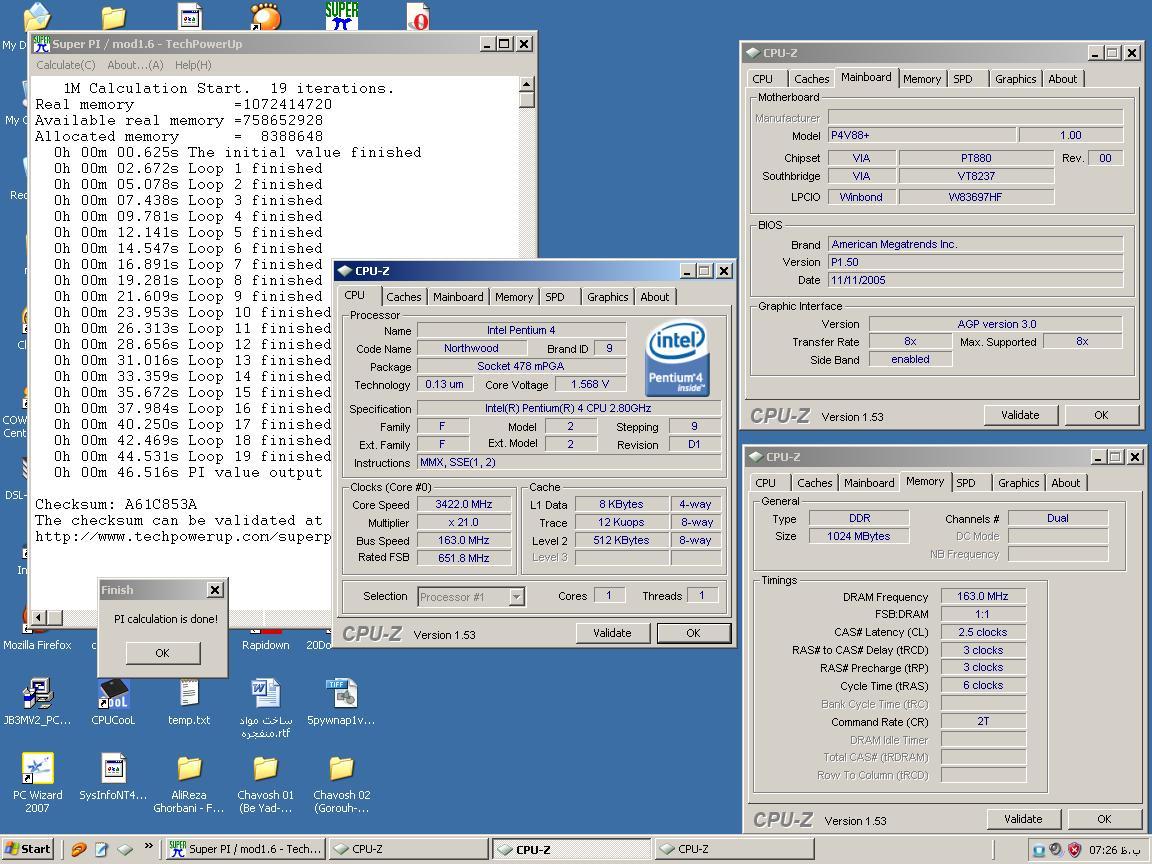This screenshot has height=864, width=1152.
Task: Click OK in front CPU-Z window
Action: tap(693, 633)
